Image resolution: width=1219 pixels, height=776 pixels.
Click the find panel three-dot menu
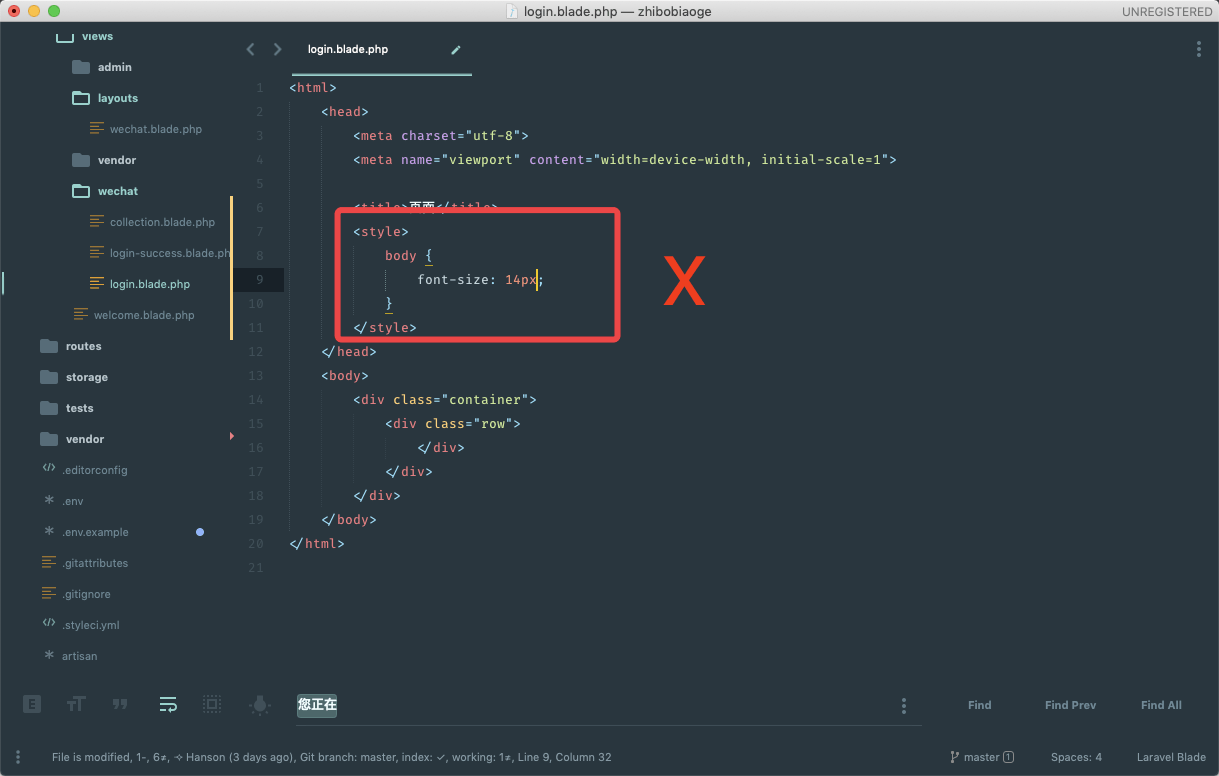tap(903, 705)
